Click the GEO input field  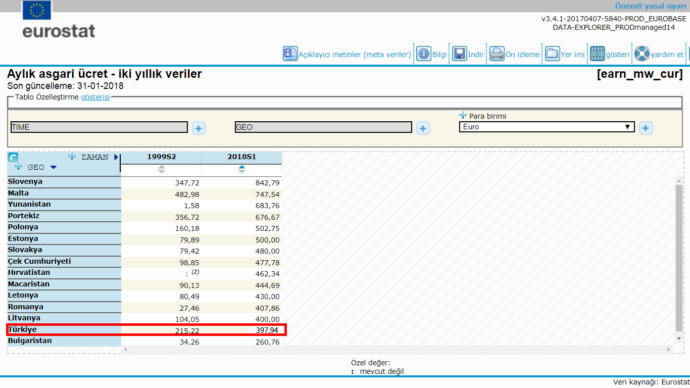(323, 127)
